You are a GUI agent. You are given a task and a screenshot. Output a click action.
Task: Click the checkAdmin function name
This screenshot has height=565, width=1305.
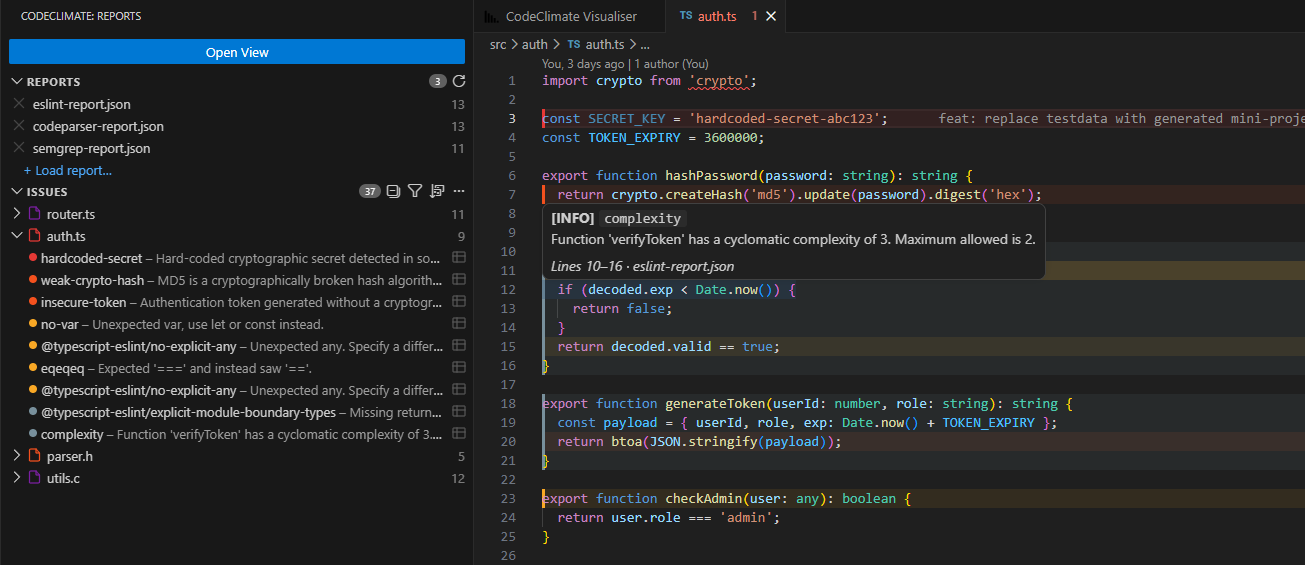point(703,498)
